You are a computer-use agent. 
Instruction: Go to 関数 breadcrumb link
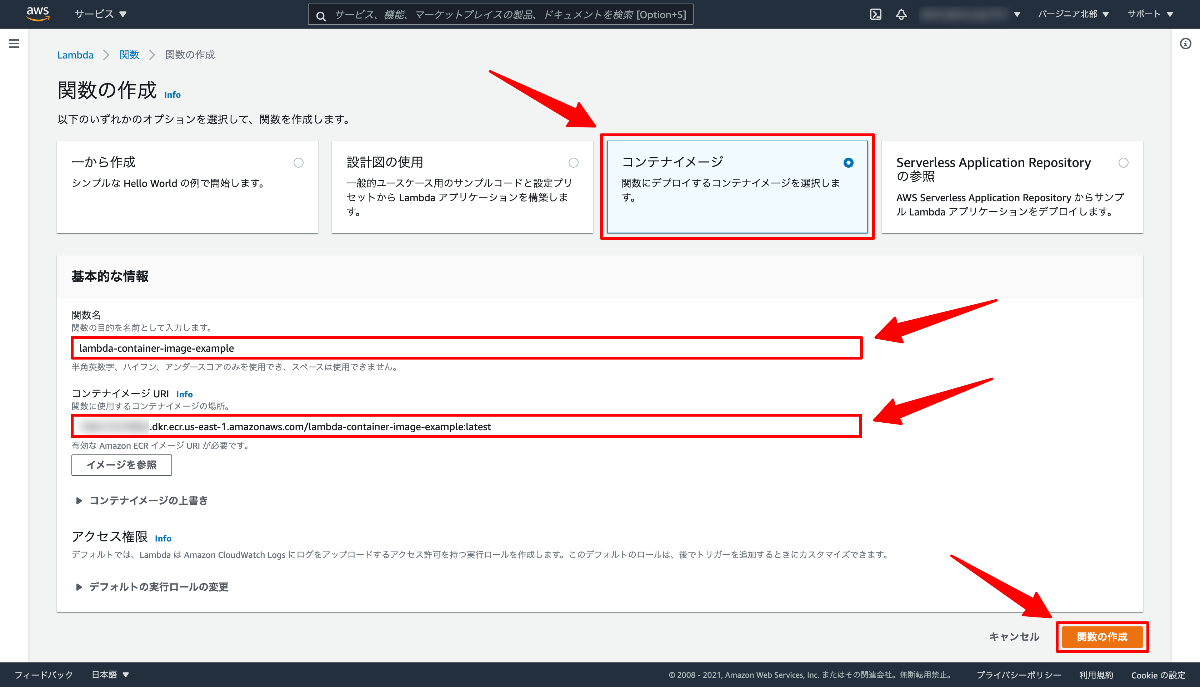129,54
